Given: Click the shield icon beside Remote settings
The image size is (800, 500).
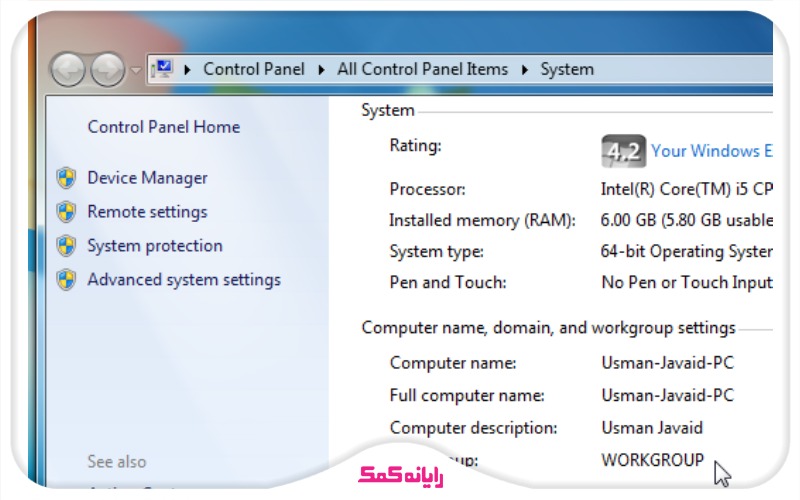Looking at the screenshot, I should (66, 212).
